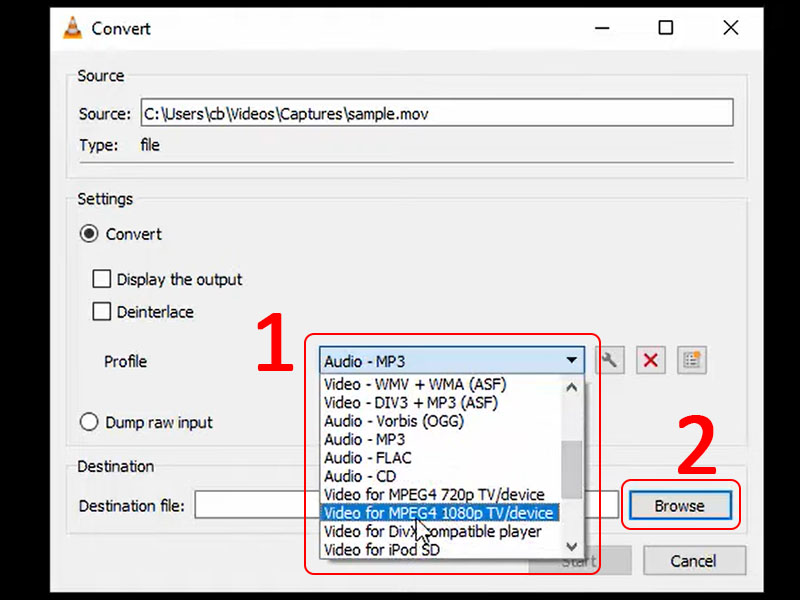800x600 pixels.
Task: Delete the selected profile with red X icon
Action: tap(650, 360)
